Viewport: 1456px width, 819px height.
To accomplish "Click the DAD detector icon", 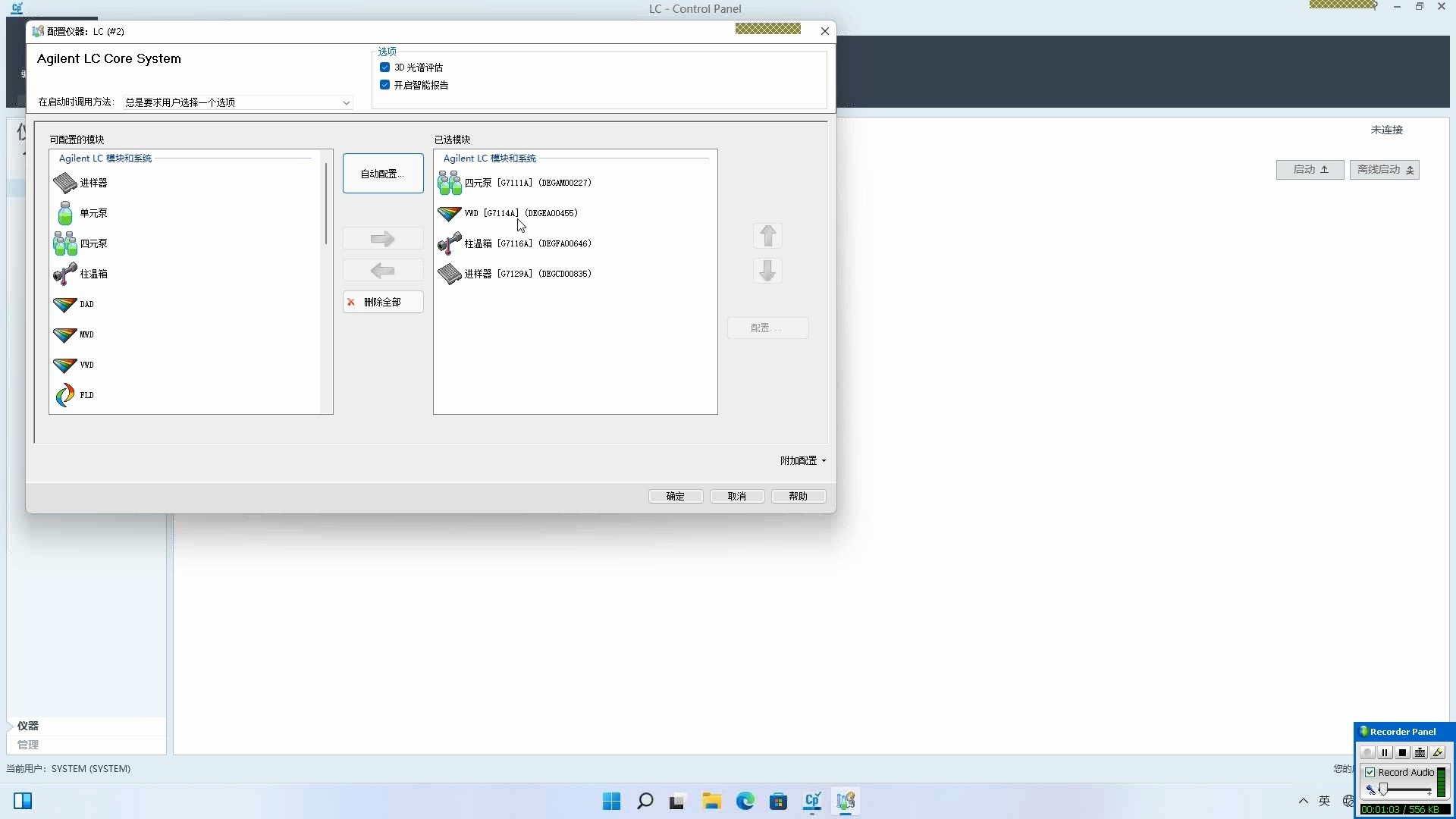I will (x=65, y=304).
